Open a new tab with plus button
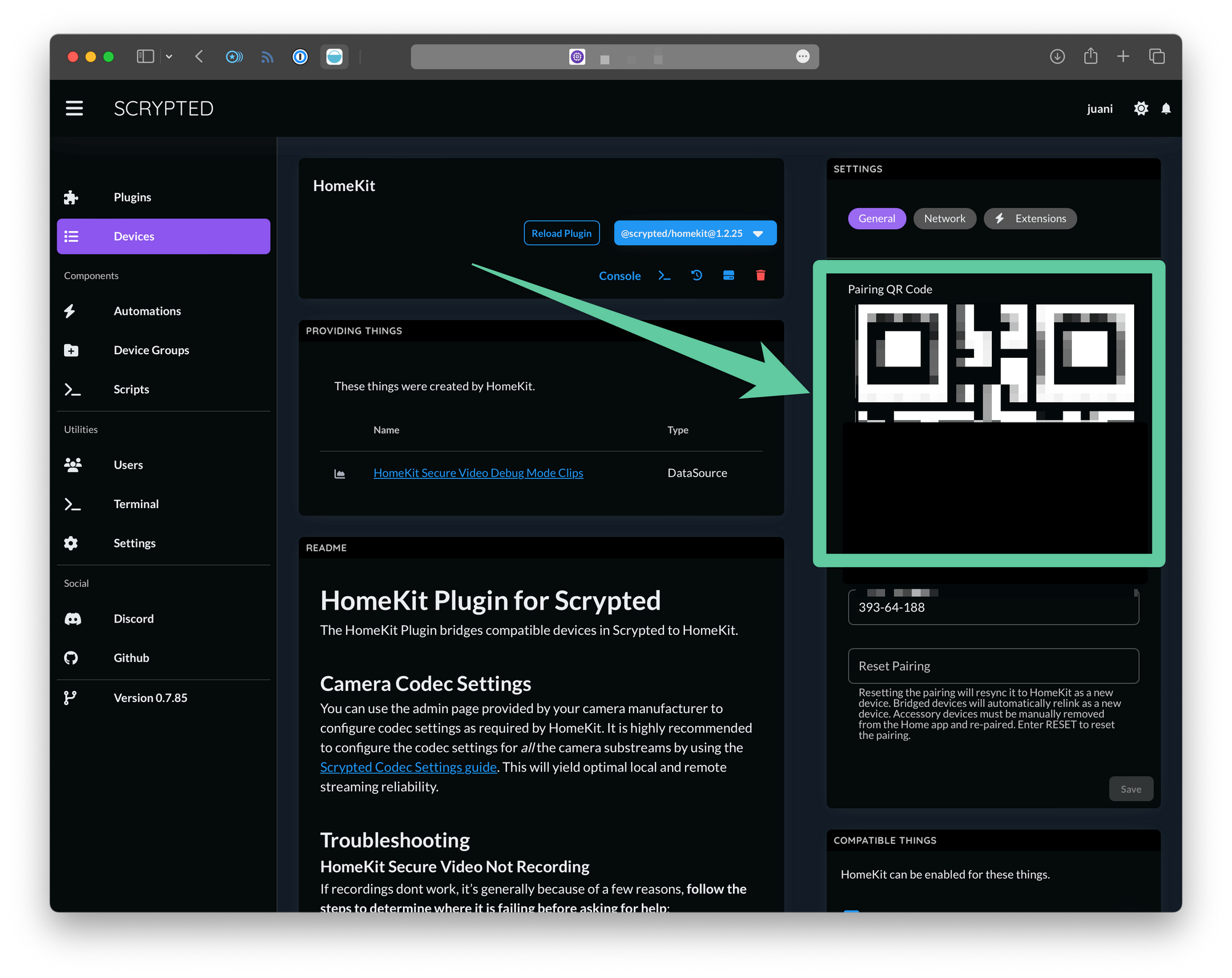 [1123, 57]
